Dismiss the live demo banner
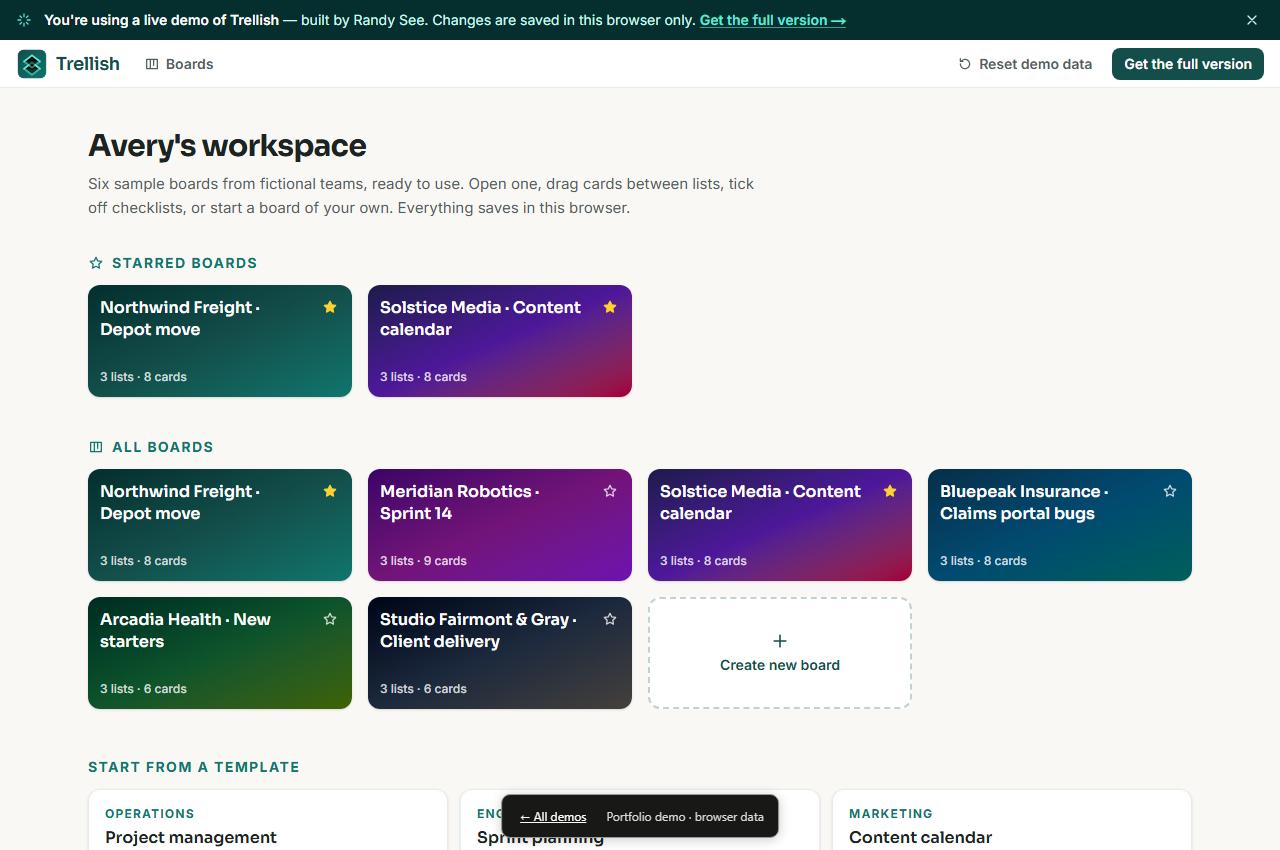1280x850 pixels. [1252, 20]
